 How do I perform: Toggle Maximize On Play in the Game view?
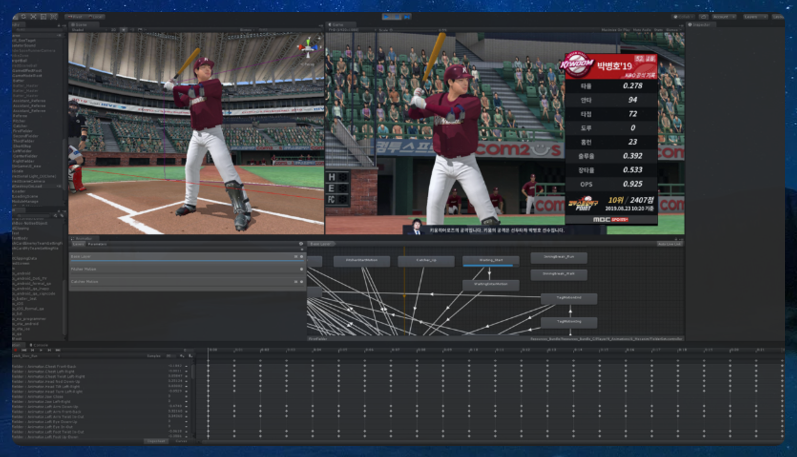(x=616, y=29)
